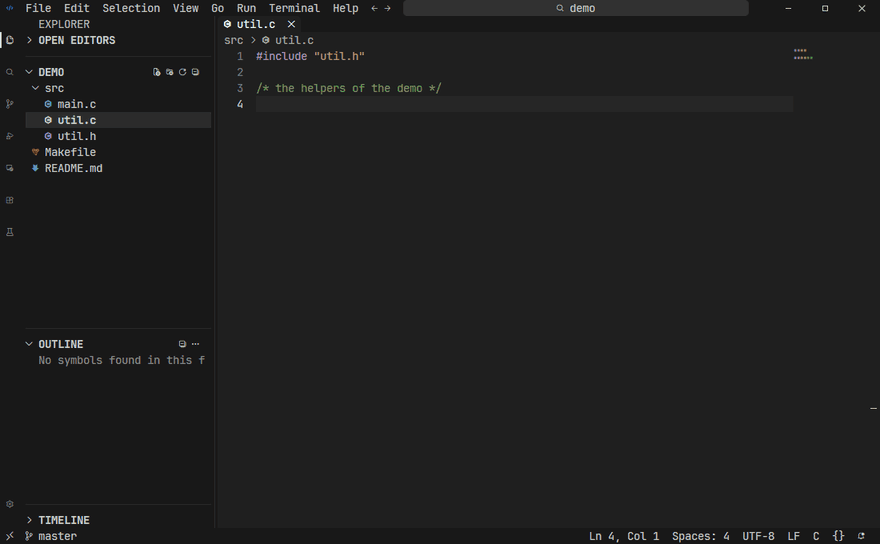Refresh the DEMO explorer
The image size is (880, 544).
tap(182, 72)
